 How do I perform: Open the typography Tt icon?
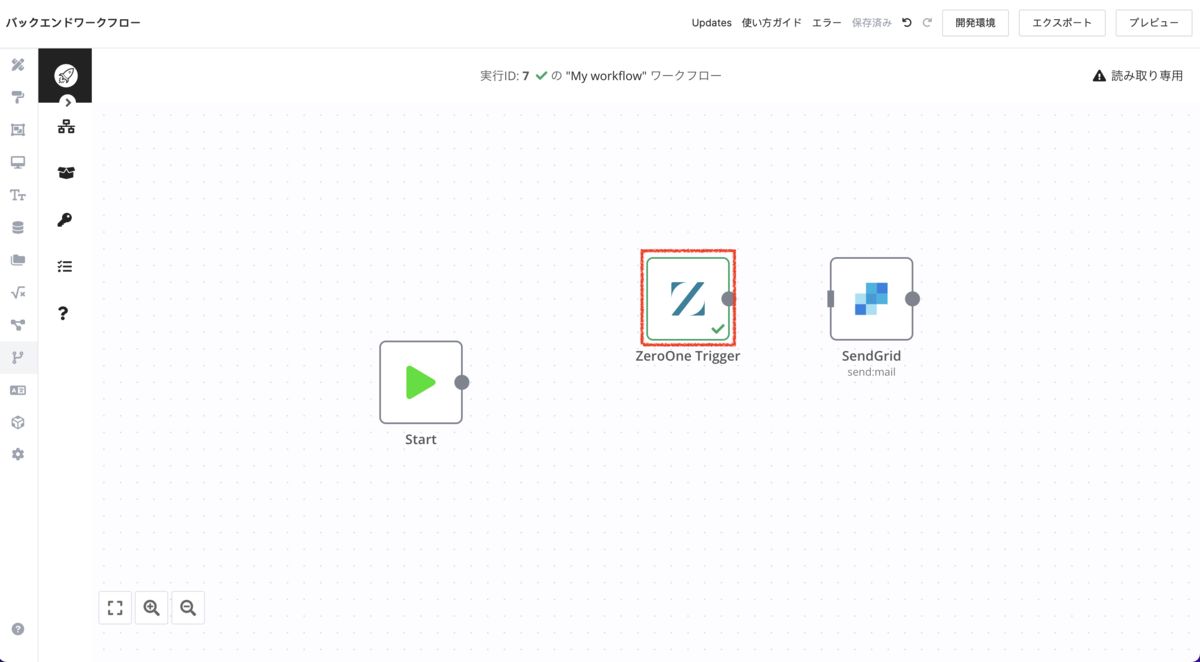(18, 195)
